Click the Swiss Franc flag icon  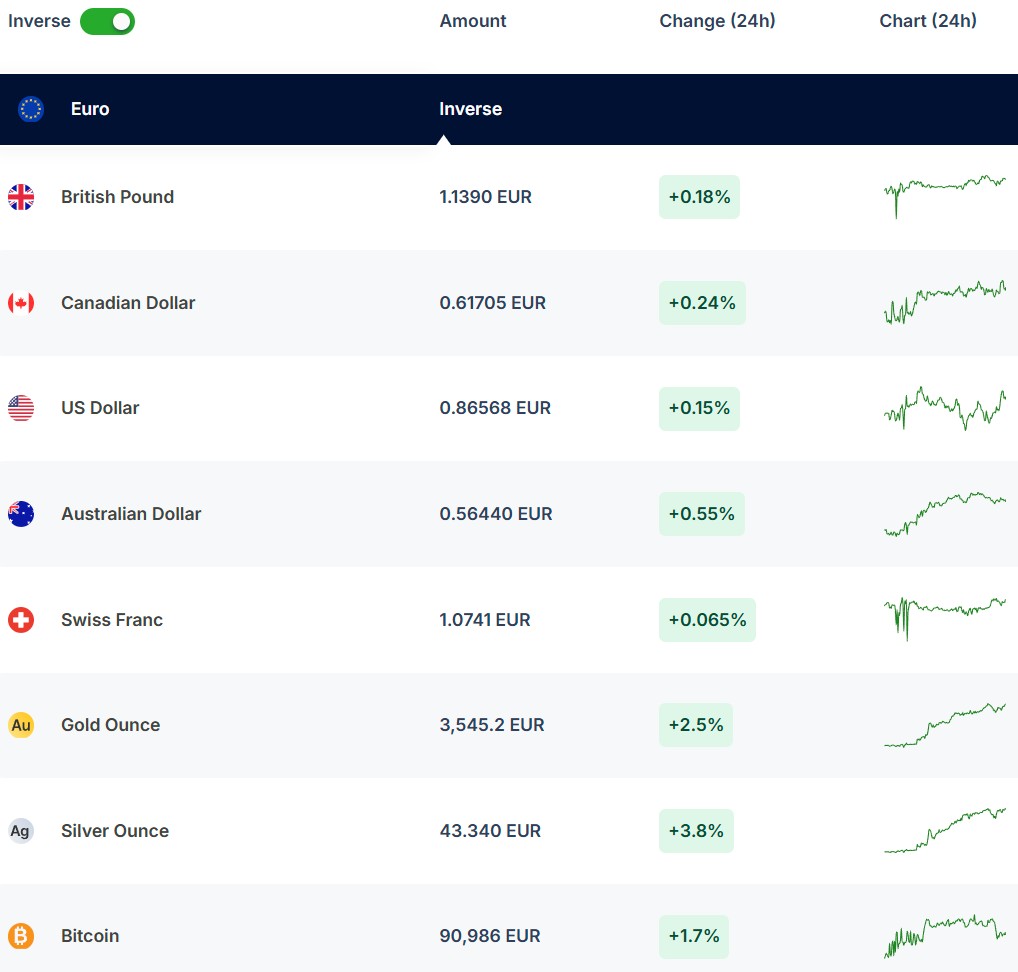(21, 620)
